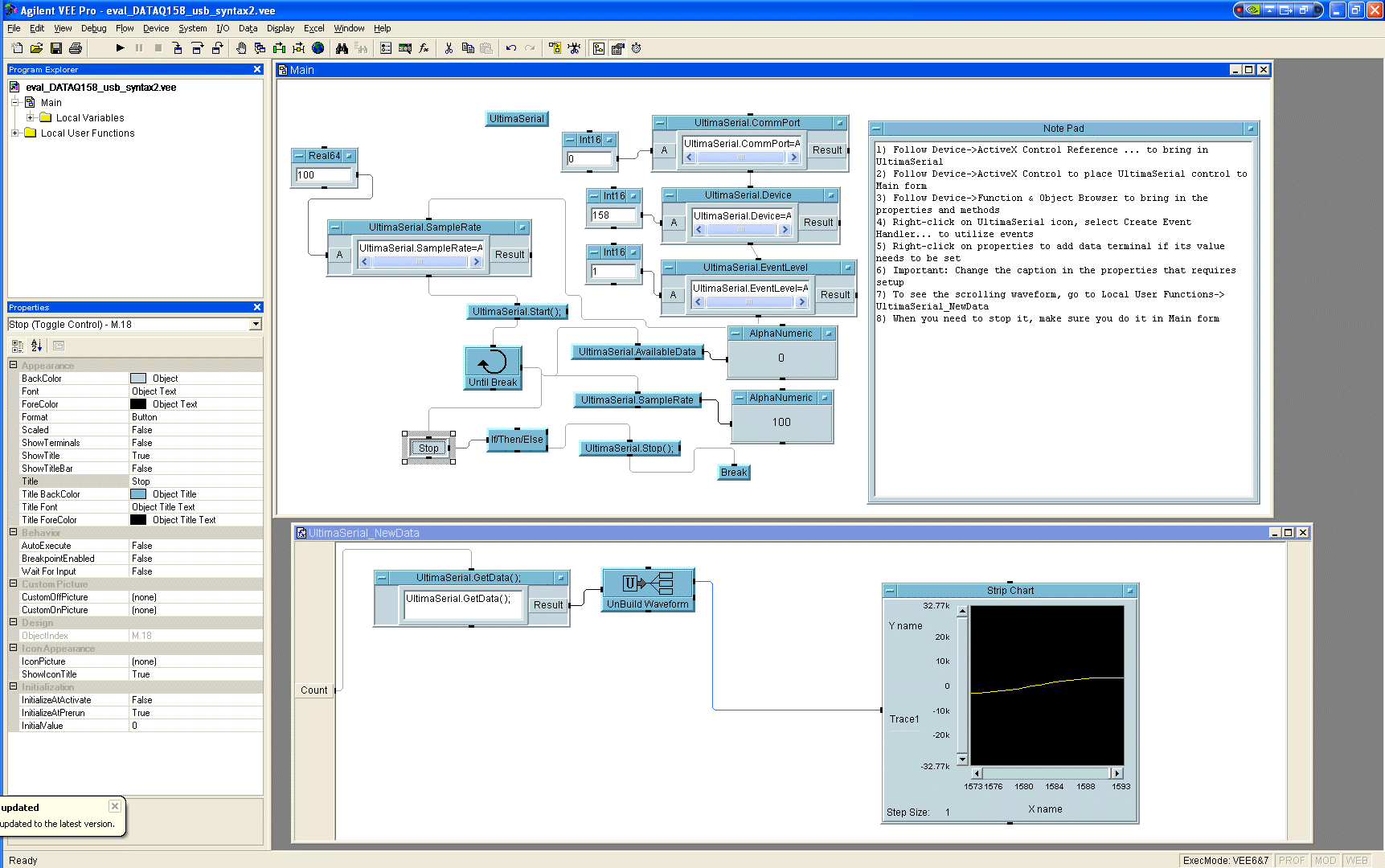Dismiss the updated notification balloon
Viewport: 1385px width, 868px height.
[x=115, y=806]
